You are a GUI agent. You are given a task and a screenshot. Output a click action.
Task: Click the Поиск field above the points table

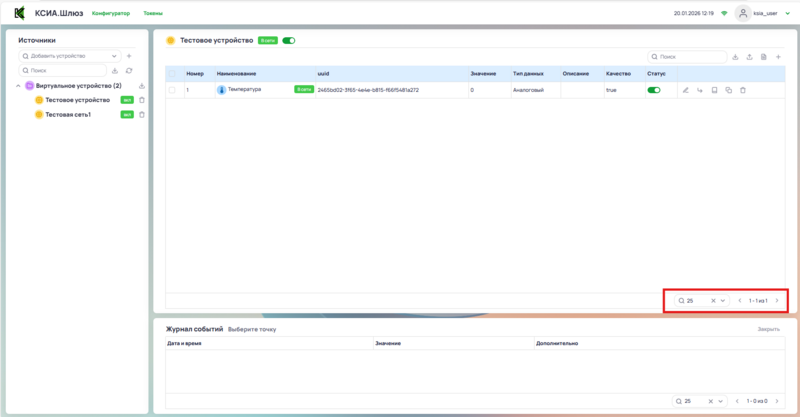click(x=690, y=57)
